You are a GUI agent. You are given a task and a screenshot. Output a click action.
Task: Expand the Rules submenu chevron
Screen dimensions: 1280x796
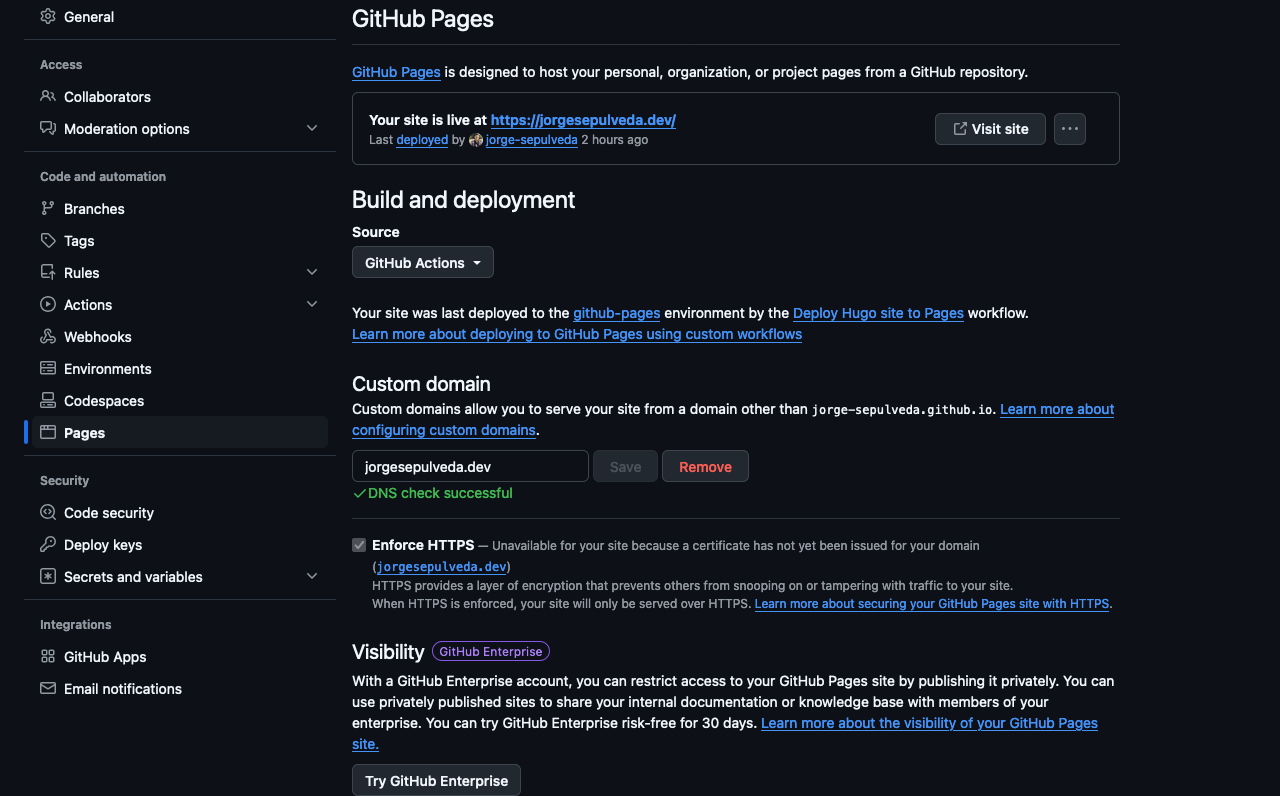tap(312, 273)
